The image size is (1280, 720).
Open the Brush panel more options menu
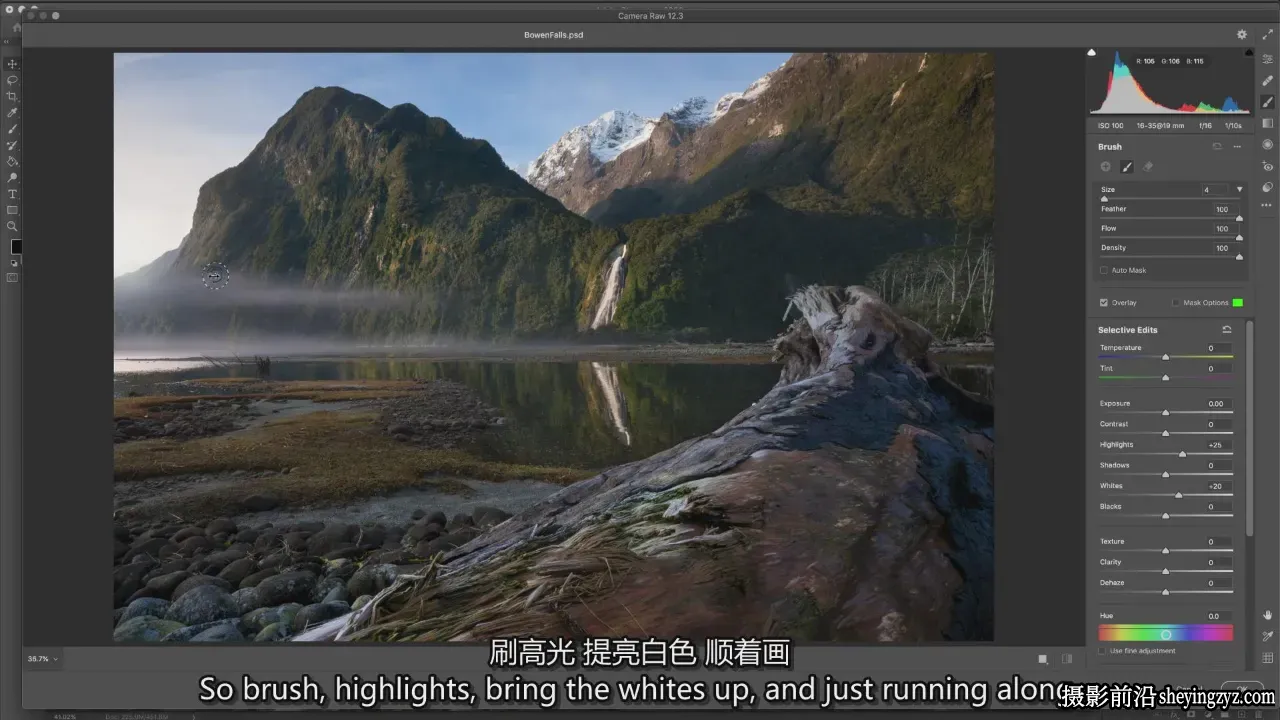pos(1237,146)
